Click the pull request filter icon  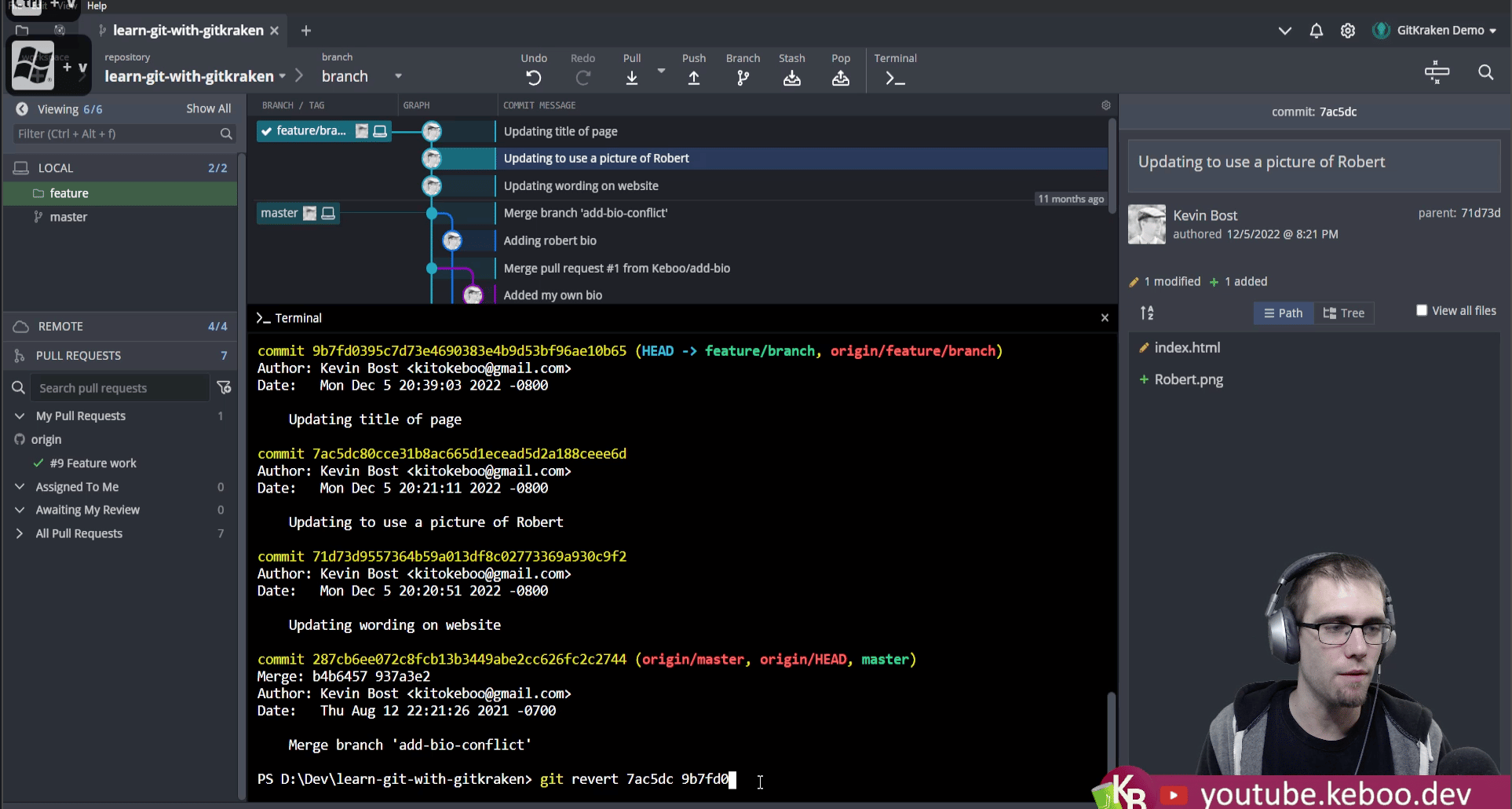(224, 387)
